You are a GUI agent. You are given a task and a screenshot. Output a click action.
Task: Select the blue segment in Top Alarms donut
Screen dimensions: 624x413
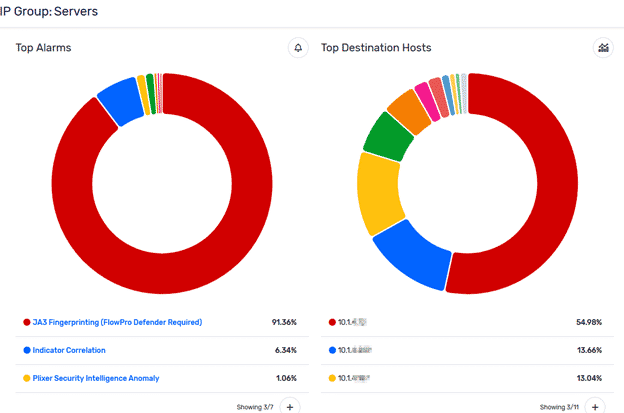(x=121, y=101)
